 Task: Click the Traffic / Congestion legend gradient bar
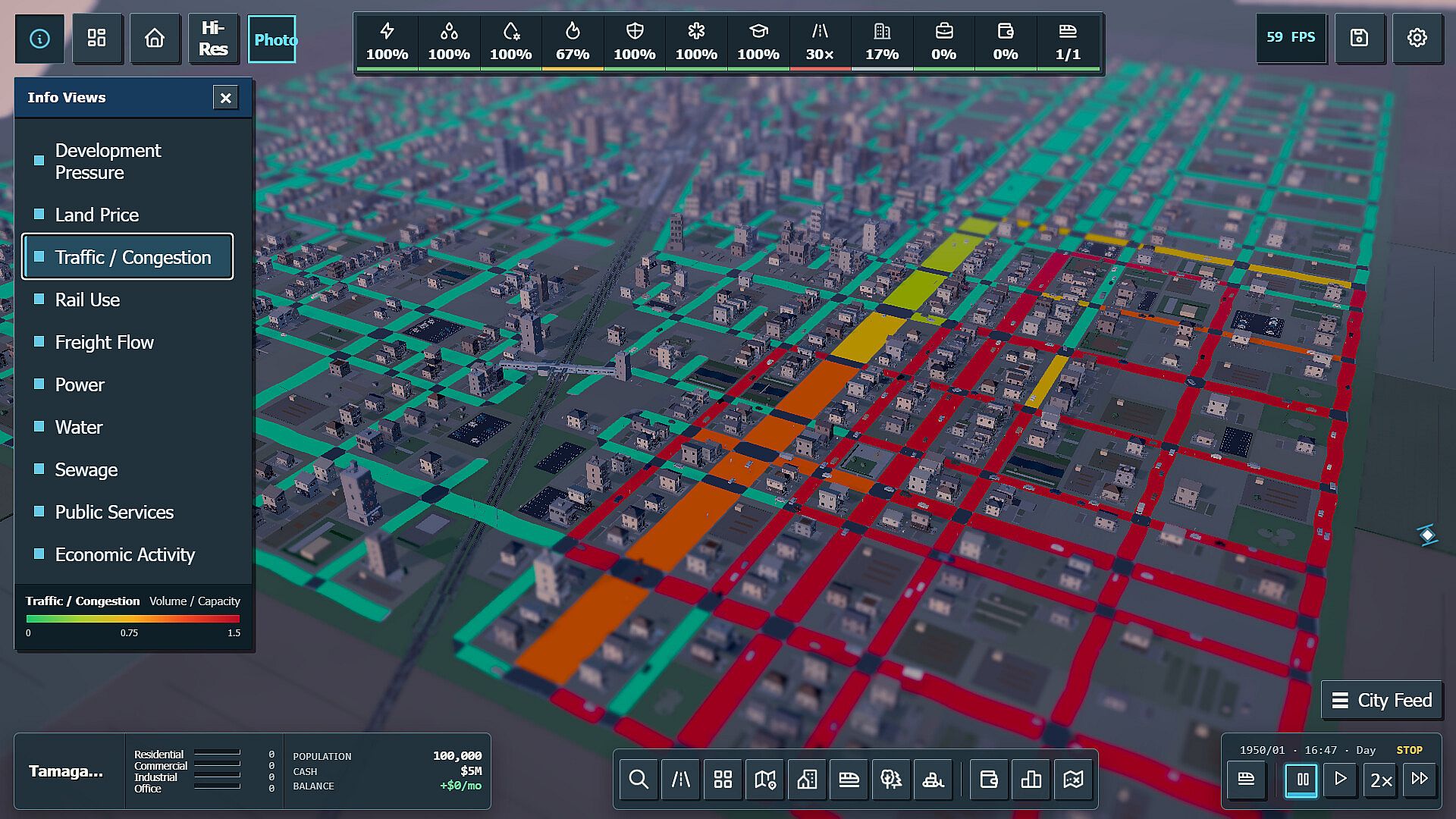(x=133, y=619)
